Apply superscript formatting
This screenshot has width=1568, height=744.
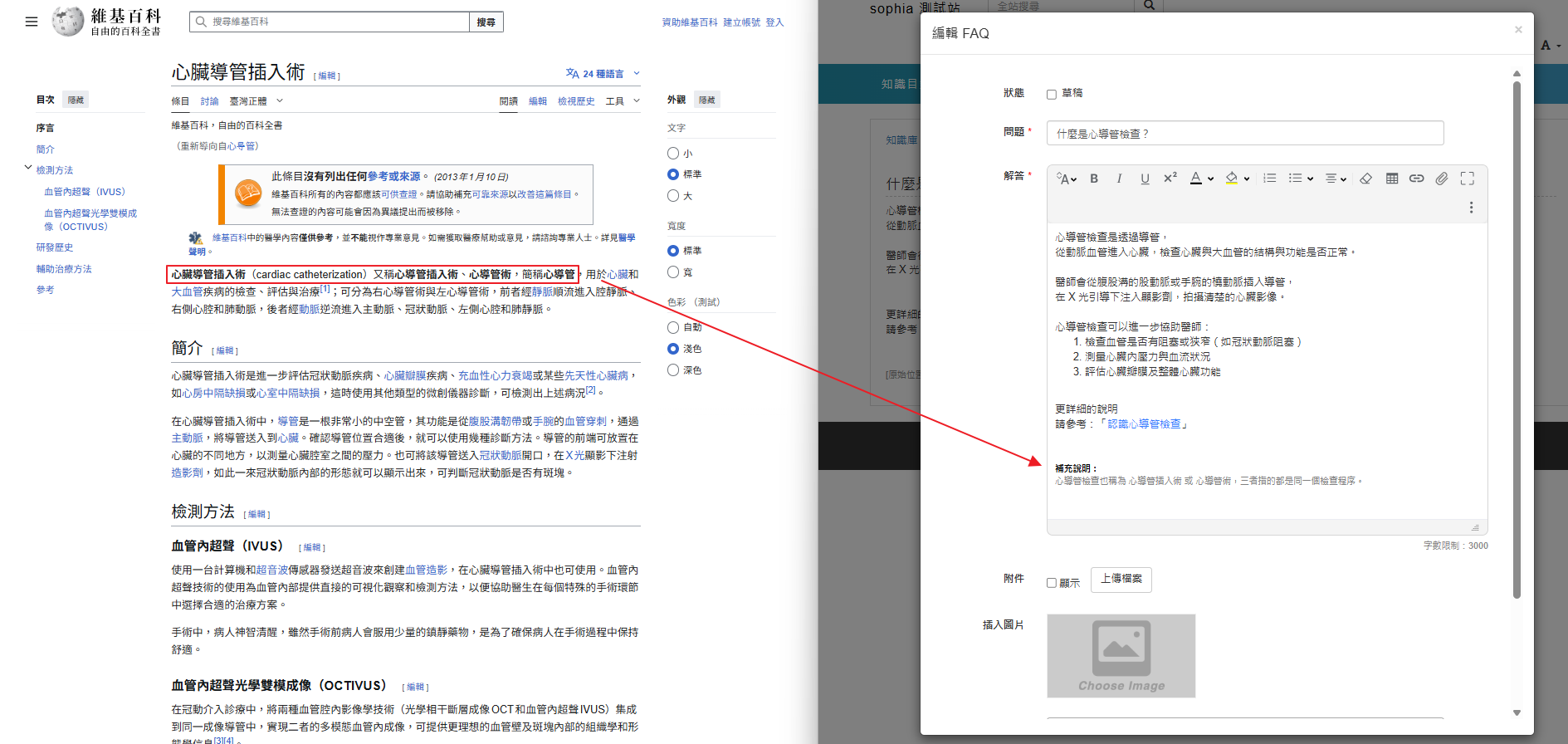pos(1170,179)
